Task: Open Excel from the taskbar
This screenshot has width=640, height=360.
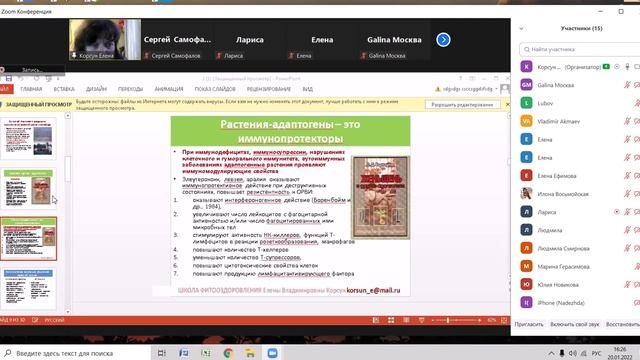Action: pos(206,353)
